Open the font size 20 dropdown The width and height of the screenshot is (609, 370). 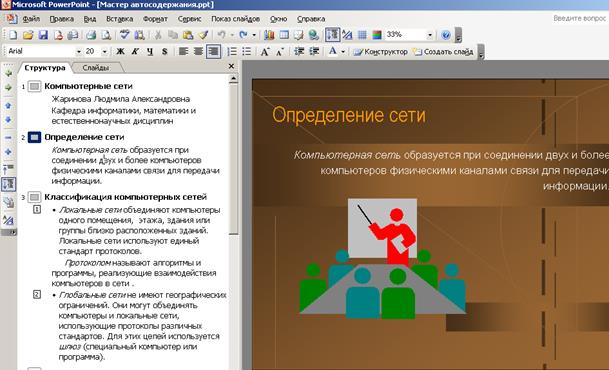tap(104, 51)
